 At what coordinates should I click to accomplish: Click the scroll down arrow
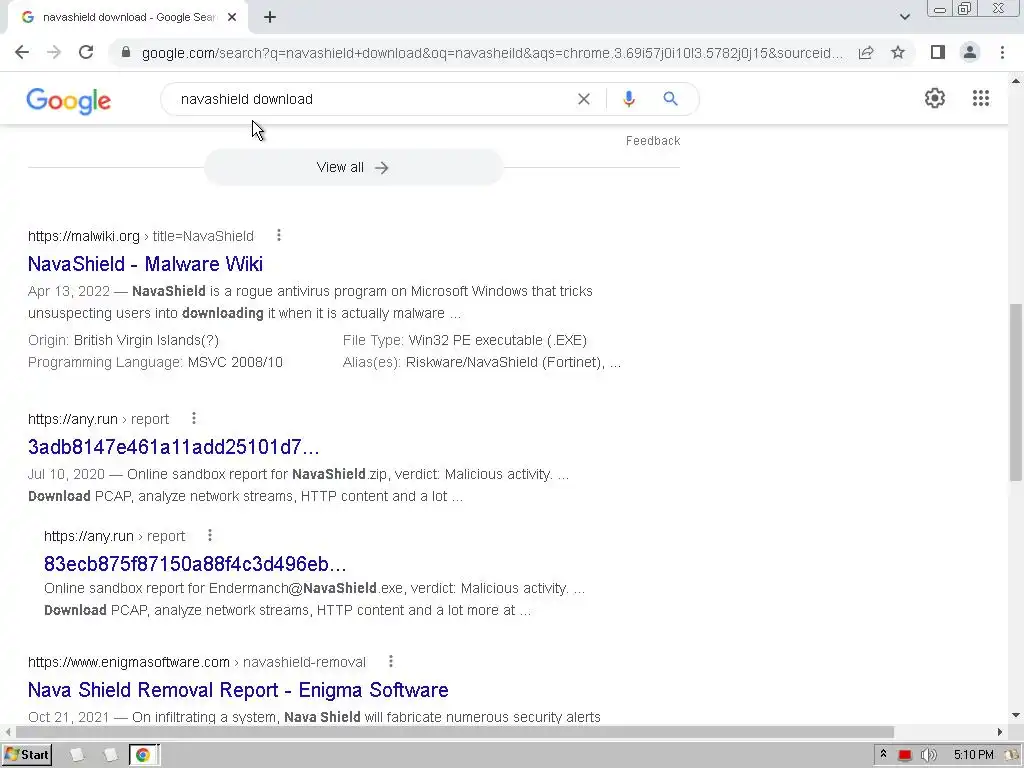pyautogui.click(x=1016, y=716)
